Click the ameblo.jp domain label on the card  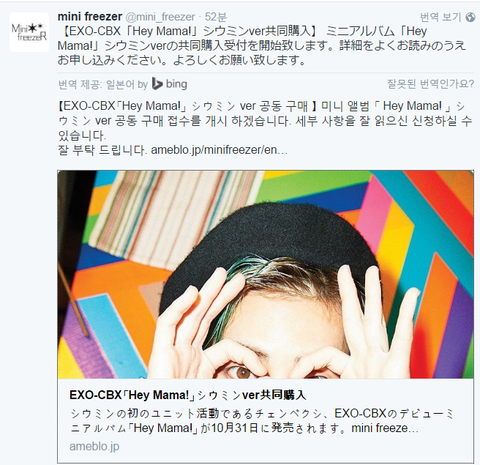pyautogui.click(x=94, y=446)
